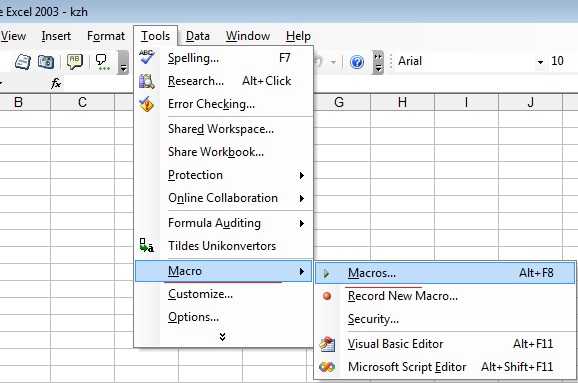Click the blue Help question mark icon
This screenshot has height=383, width=578.
pyautogui.click(x=357, y=62)
